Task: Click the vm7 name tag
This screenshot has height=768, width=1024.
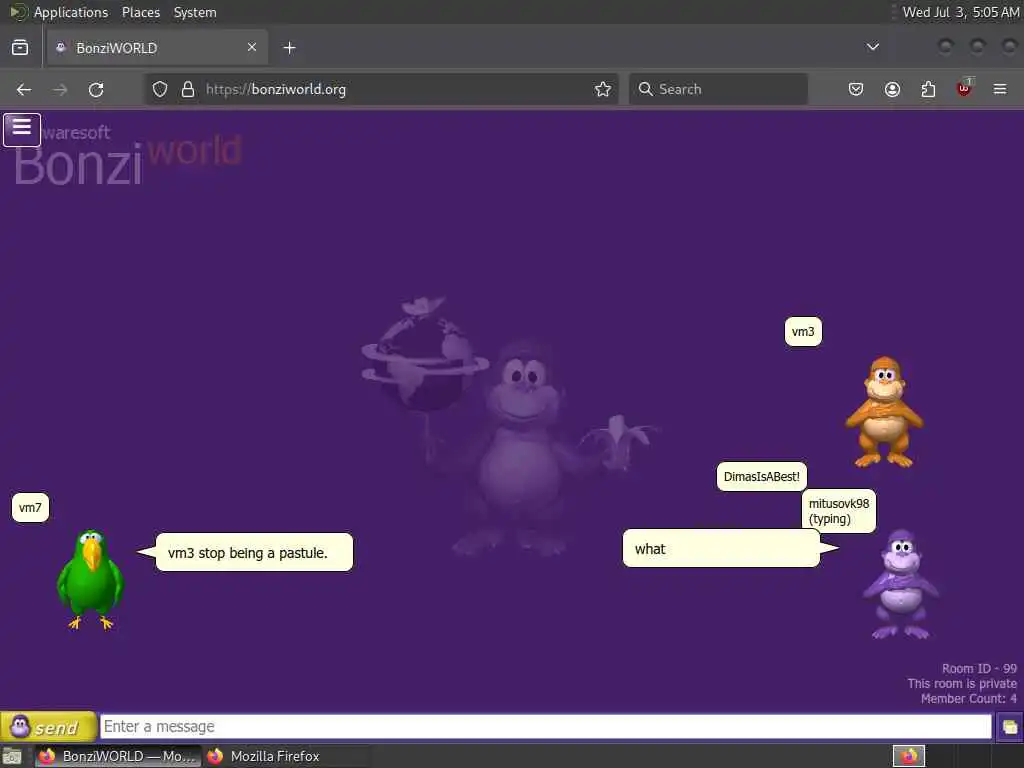Action: coord(30,507)
